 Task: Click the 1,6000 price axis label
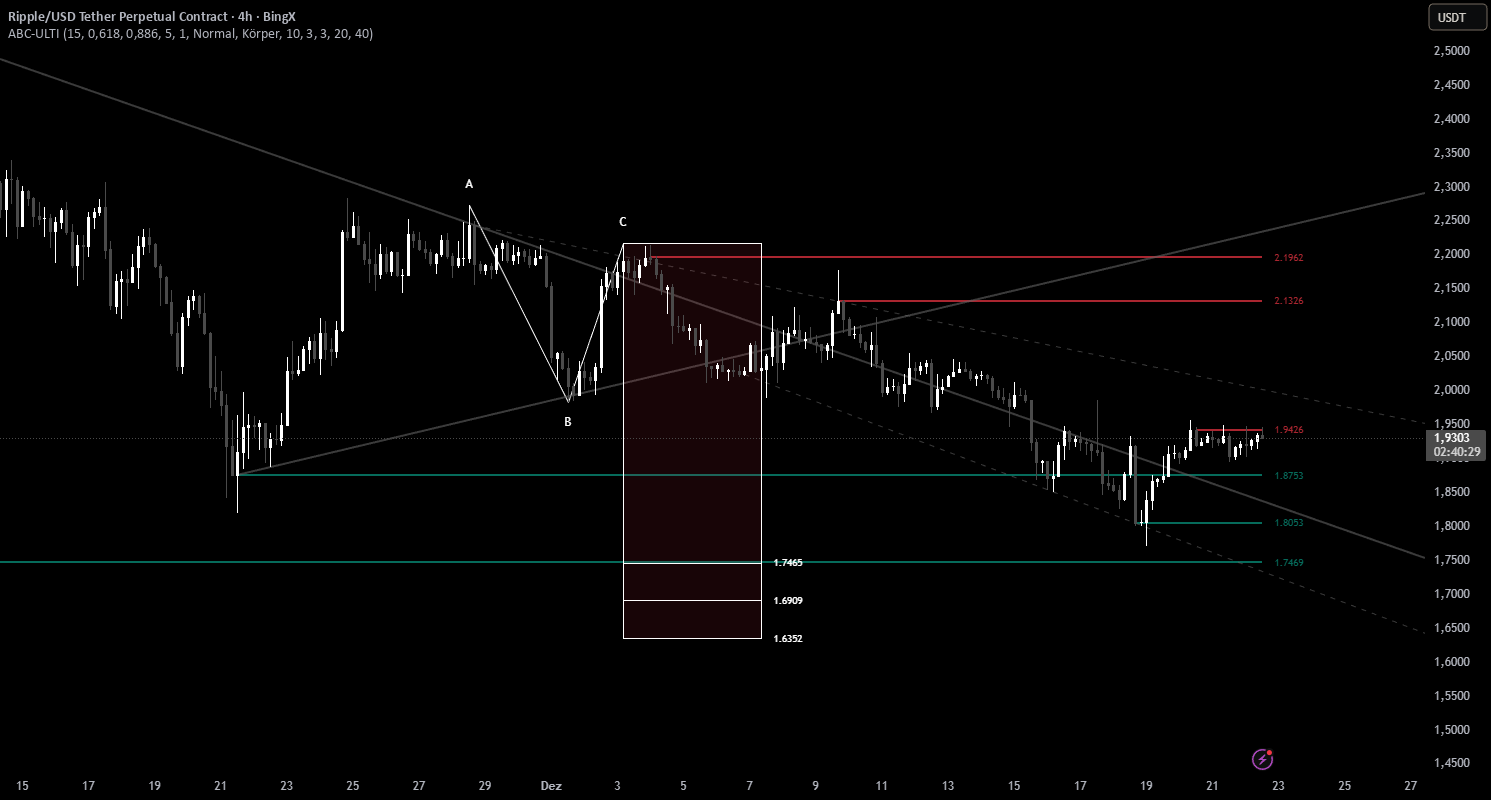click(1451, 662)
